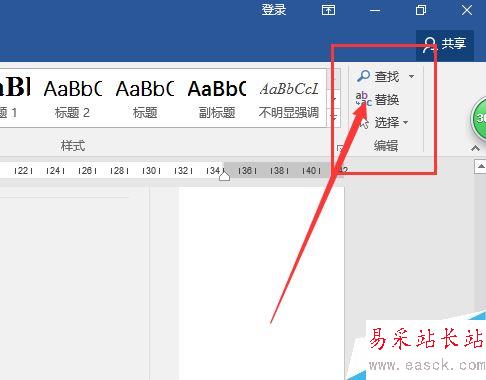Click the Find magnifier icon
The width and height of the screenshot is (486, 380).
tap(363, 76)
